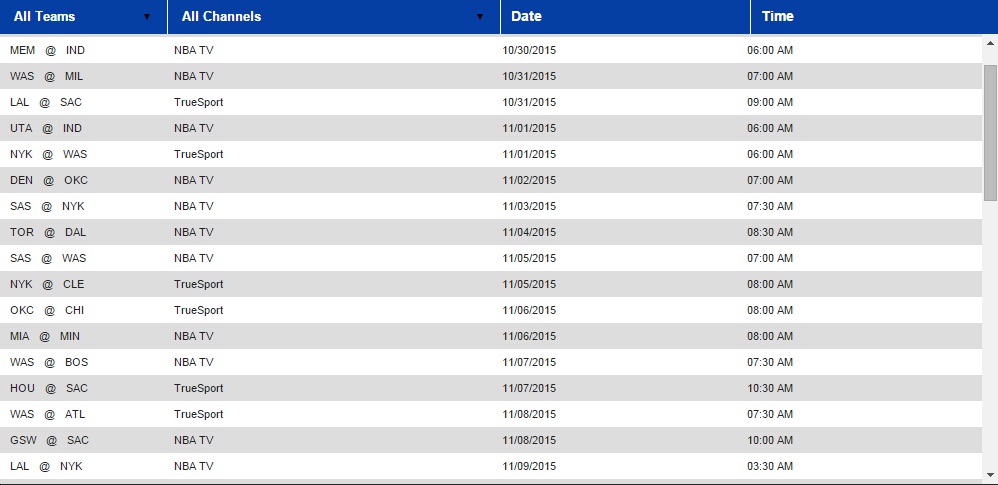
Task: Click NBA TV channel for DEN @ OKC
Action: (193, 180)
